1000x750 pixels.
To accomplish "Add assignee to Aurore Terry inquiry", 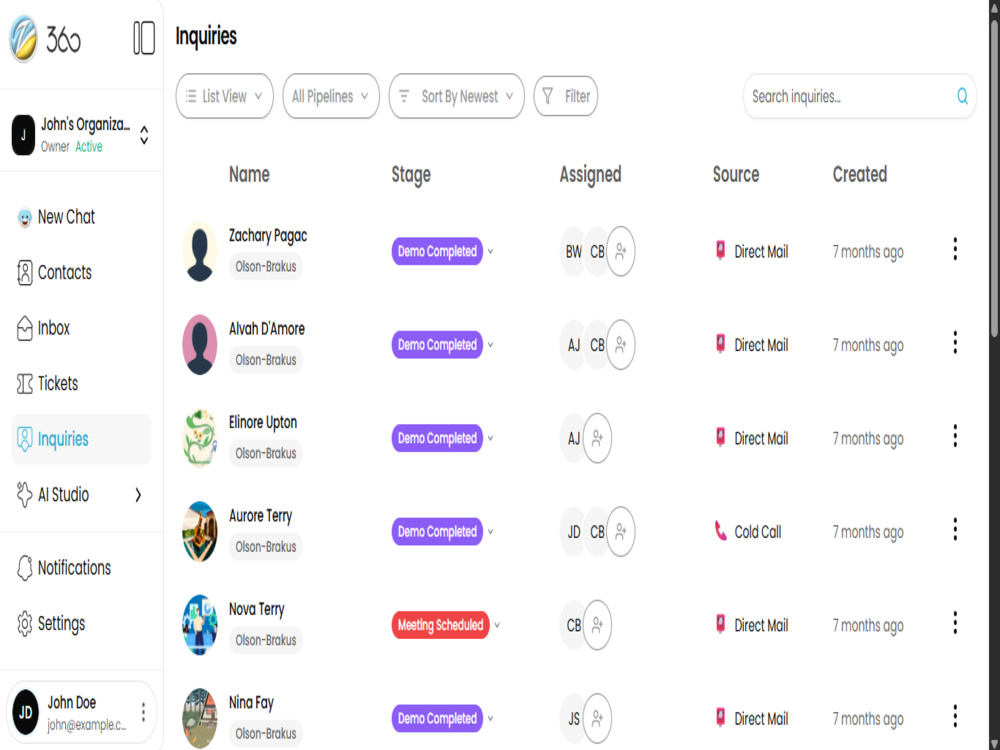I will pos(621,532).
